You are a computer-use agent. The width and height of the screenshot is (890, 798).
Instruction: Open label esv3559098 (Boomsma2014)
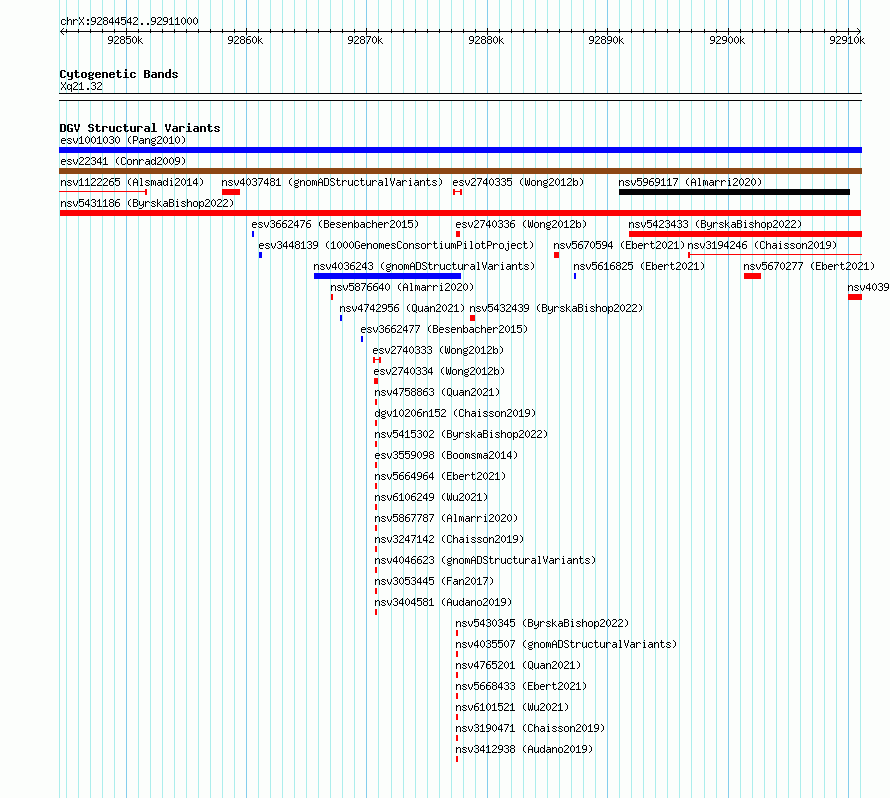(446, 455)
